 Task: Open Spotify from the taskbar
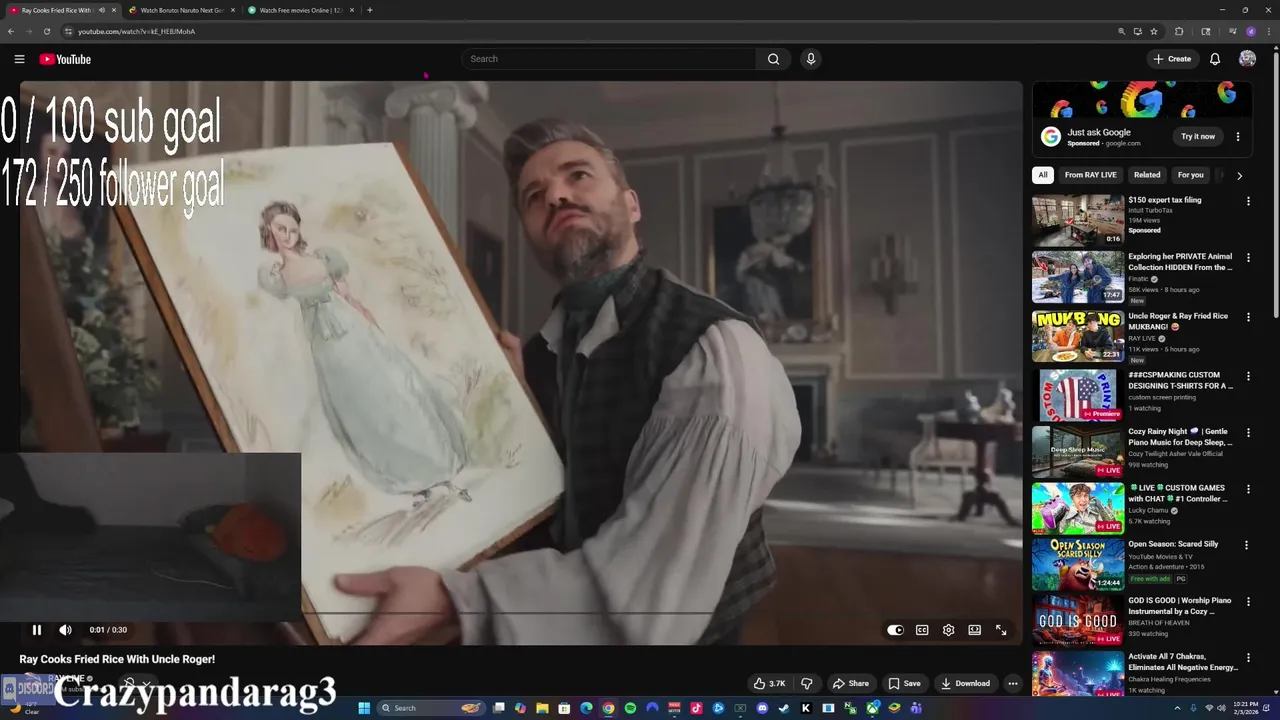coord(630,708)
